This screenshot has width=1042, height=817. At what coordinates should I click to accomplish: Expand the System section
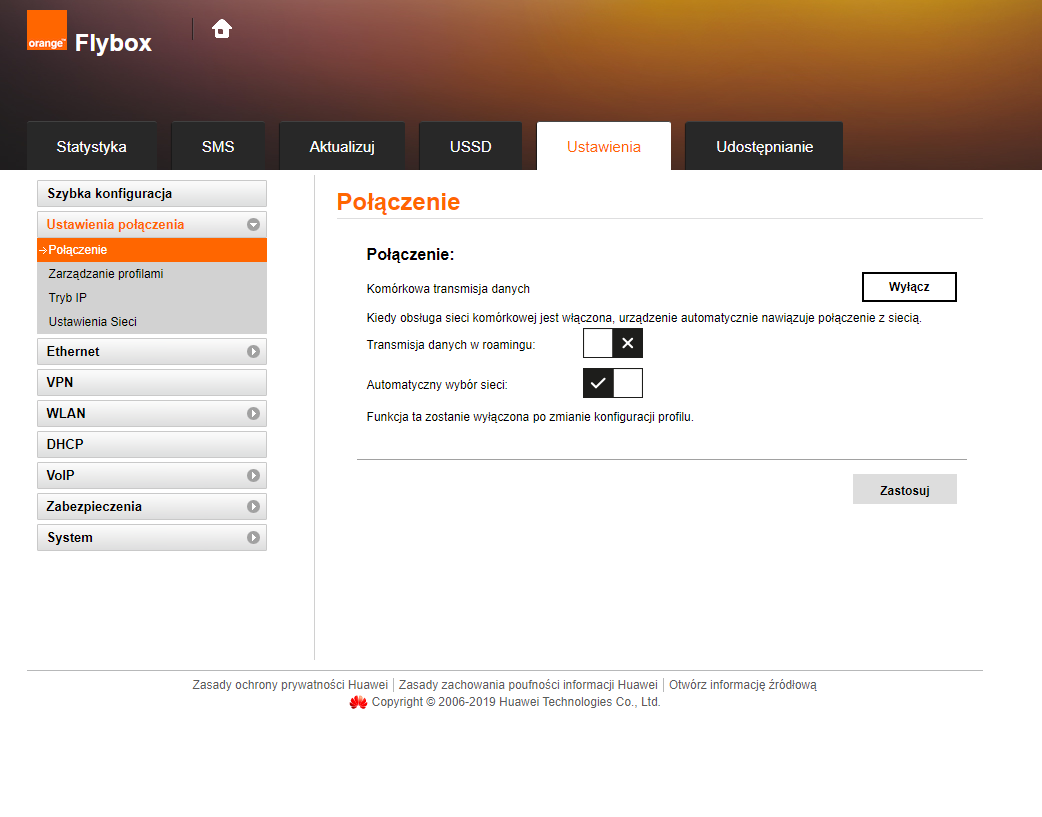click(151, 537)
